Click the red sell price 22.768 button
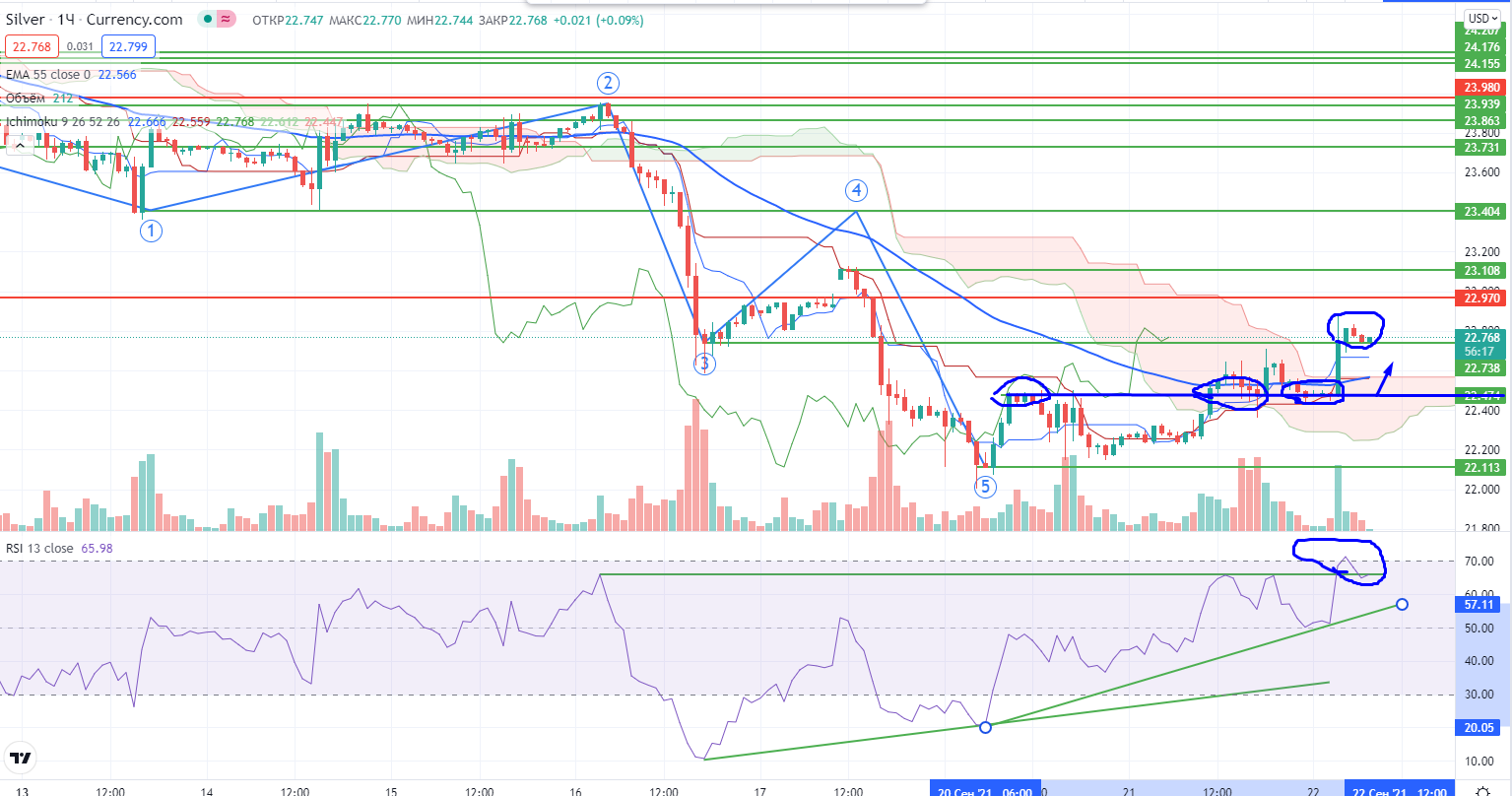The width and height of the screenshot is (1512, 796). click(32, 45)
